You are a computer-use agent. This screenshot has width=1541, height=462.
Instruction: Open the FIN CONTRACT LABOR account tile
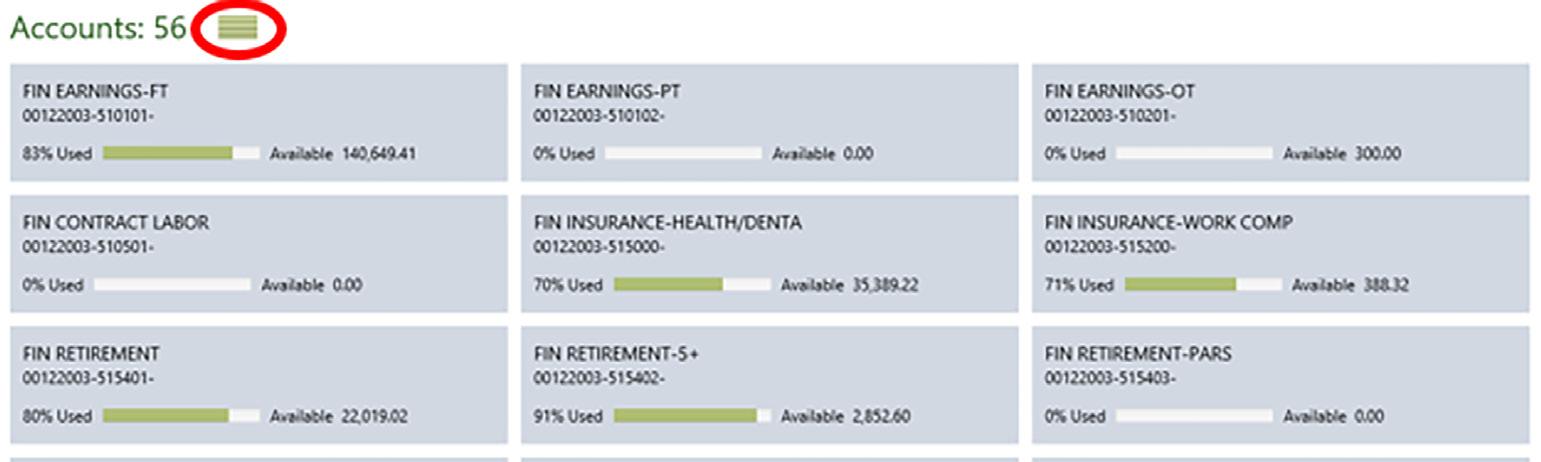[x=259, y=254]
